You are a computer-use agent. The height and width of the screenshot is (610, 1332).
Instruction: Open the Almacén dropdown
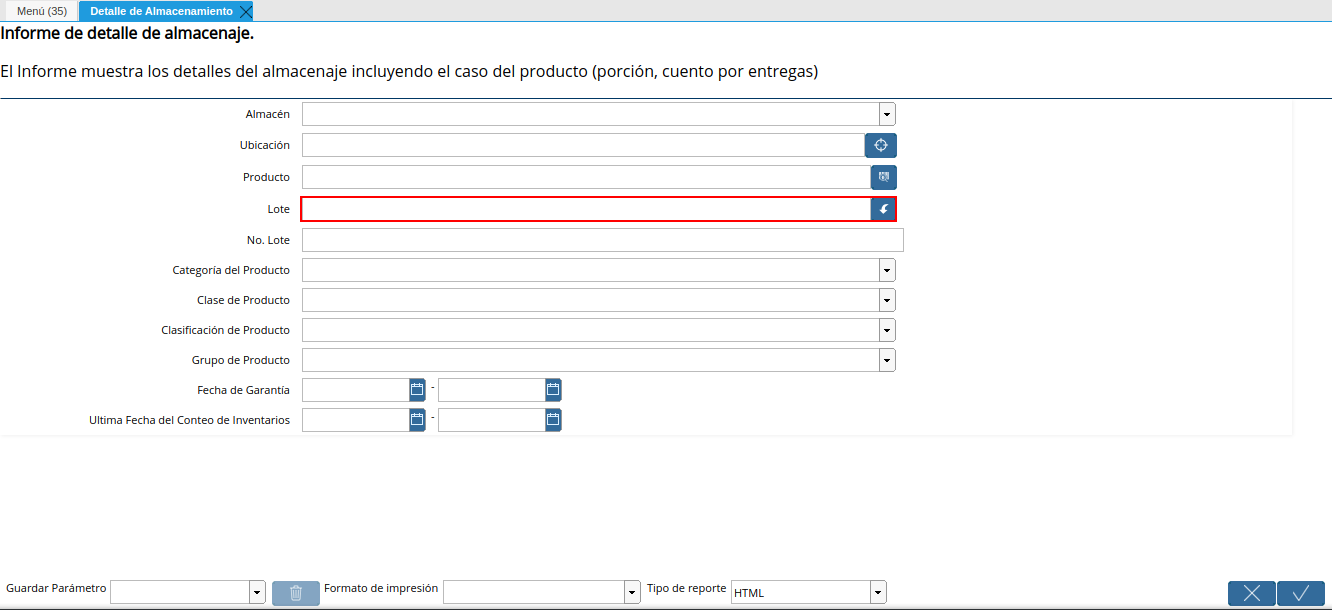pyautogui.click(x=886, y=113)
